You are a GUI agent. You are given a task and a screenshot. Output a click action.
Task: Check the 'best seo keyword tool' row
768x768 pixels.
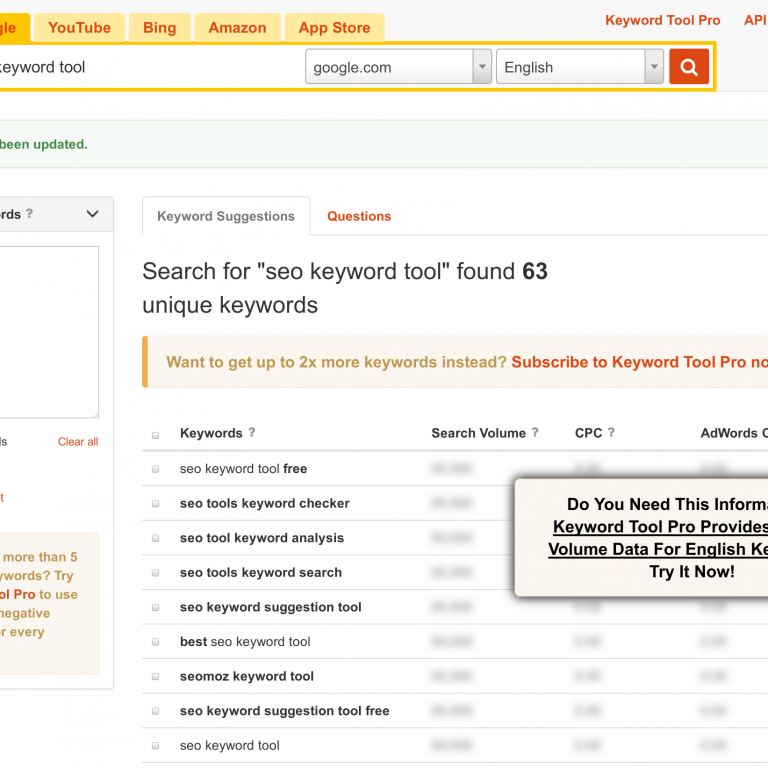click(x=155, y=642)
